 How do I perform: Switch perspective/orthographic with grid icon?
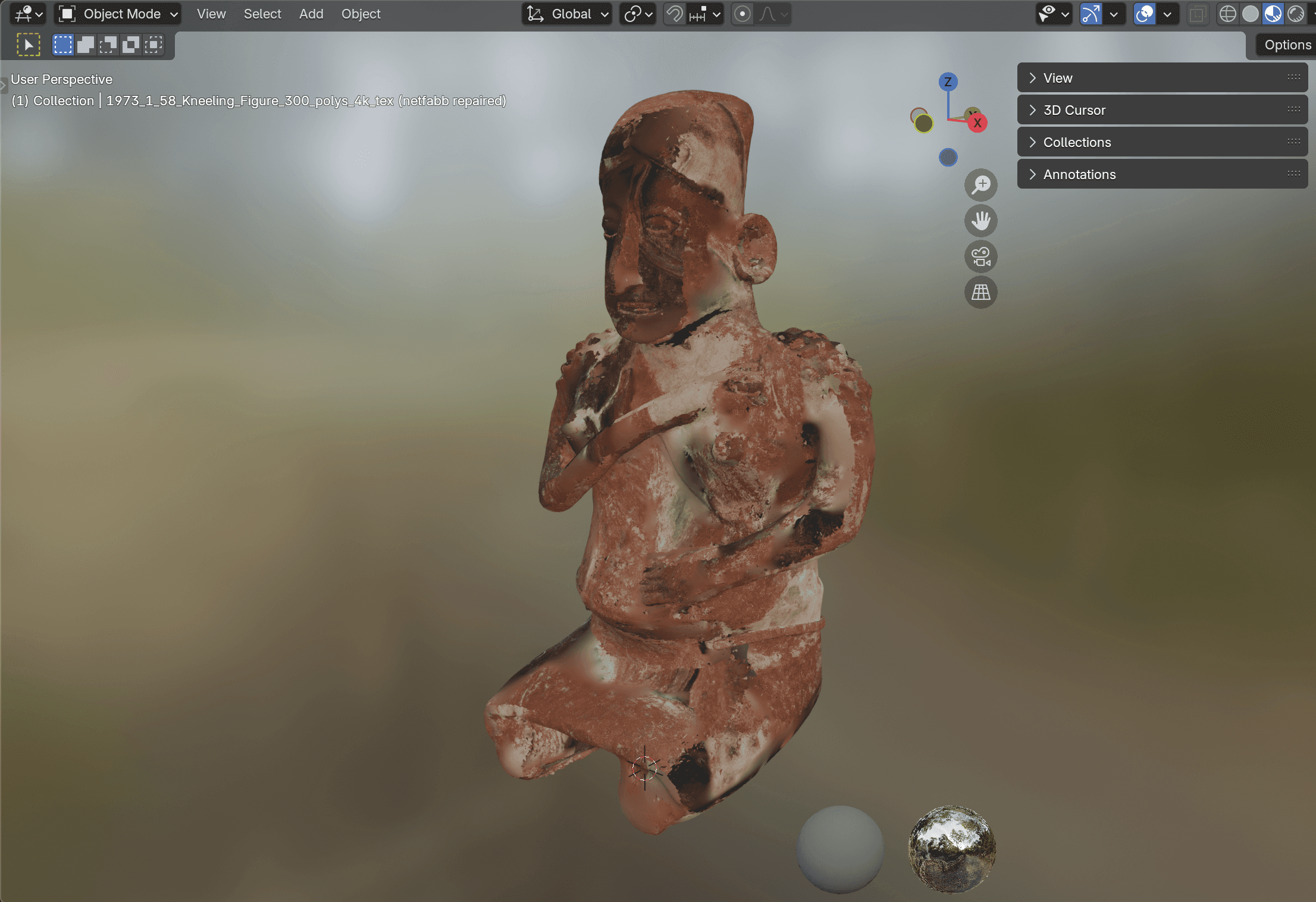980,292
